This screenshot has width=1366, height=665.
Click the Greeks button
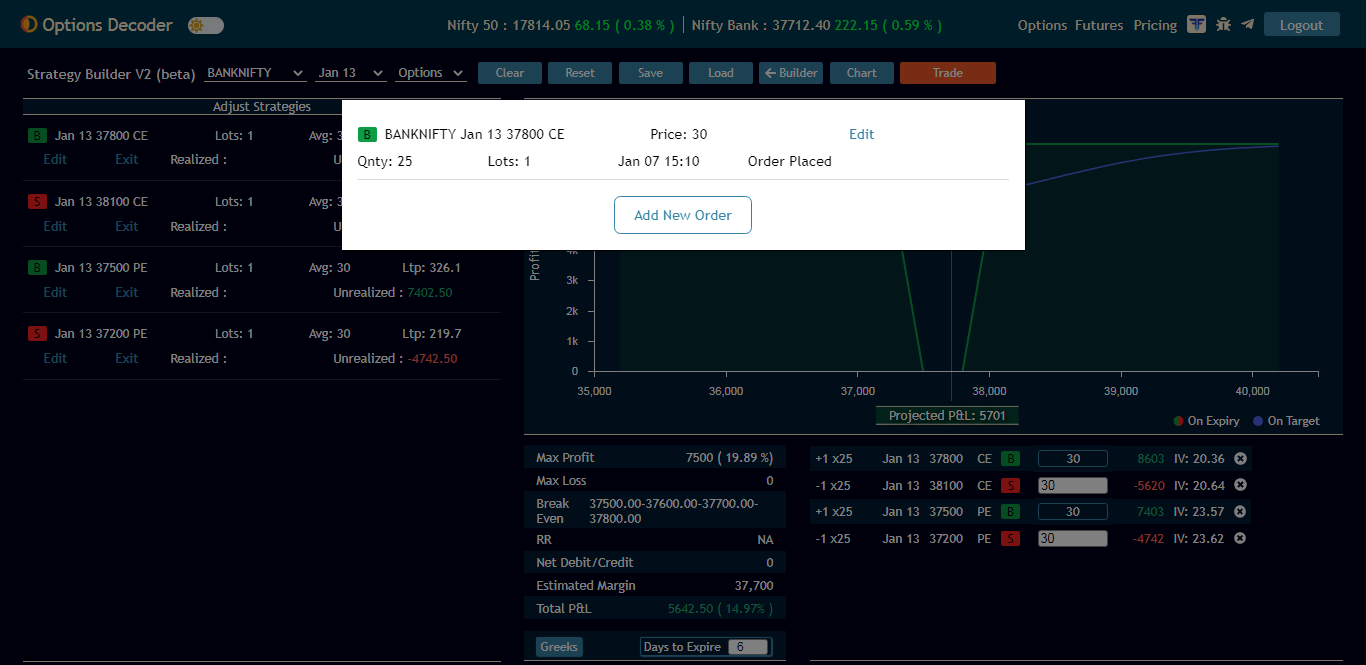point(559,647)
